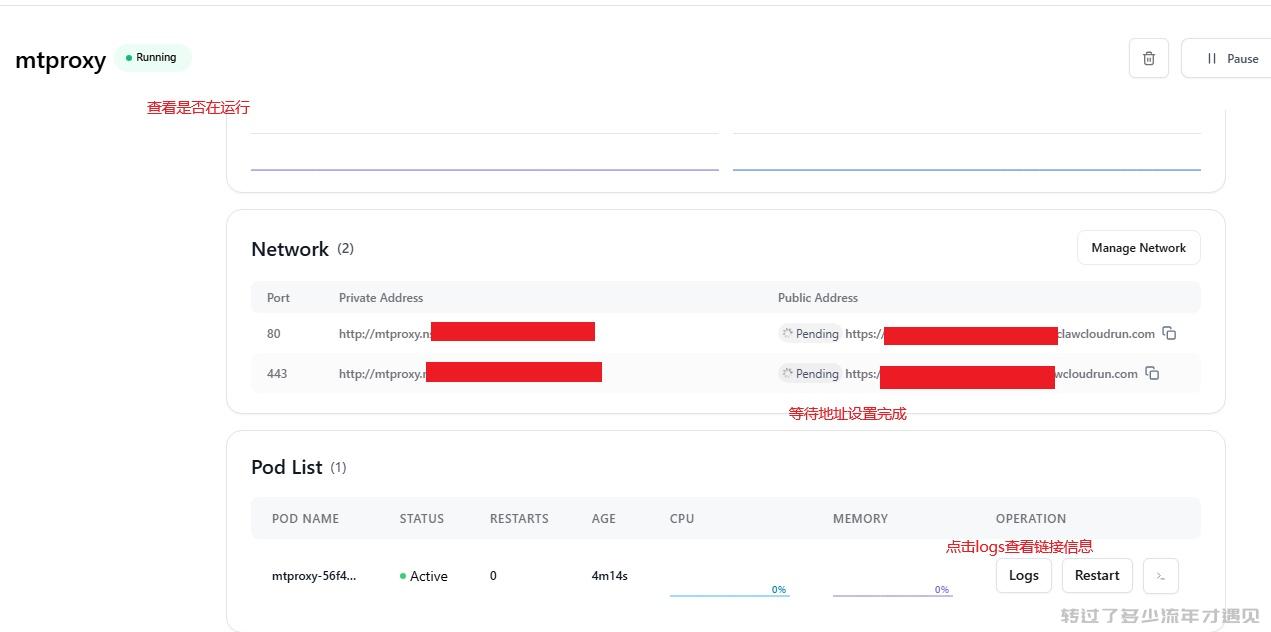Click the Network heading

tap(290, 249)
